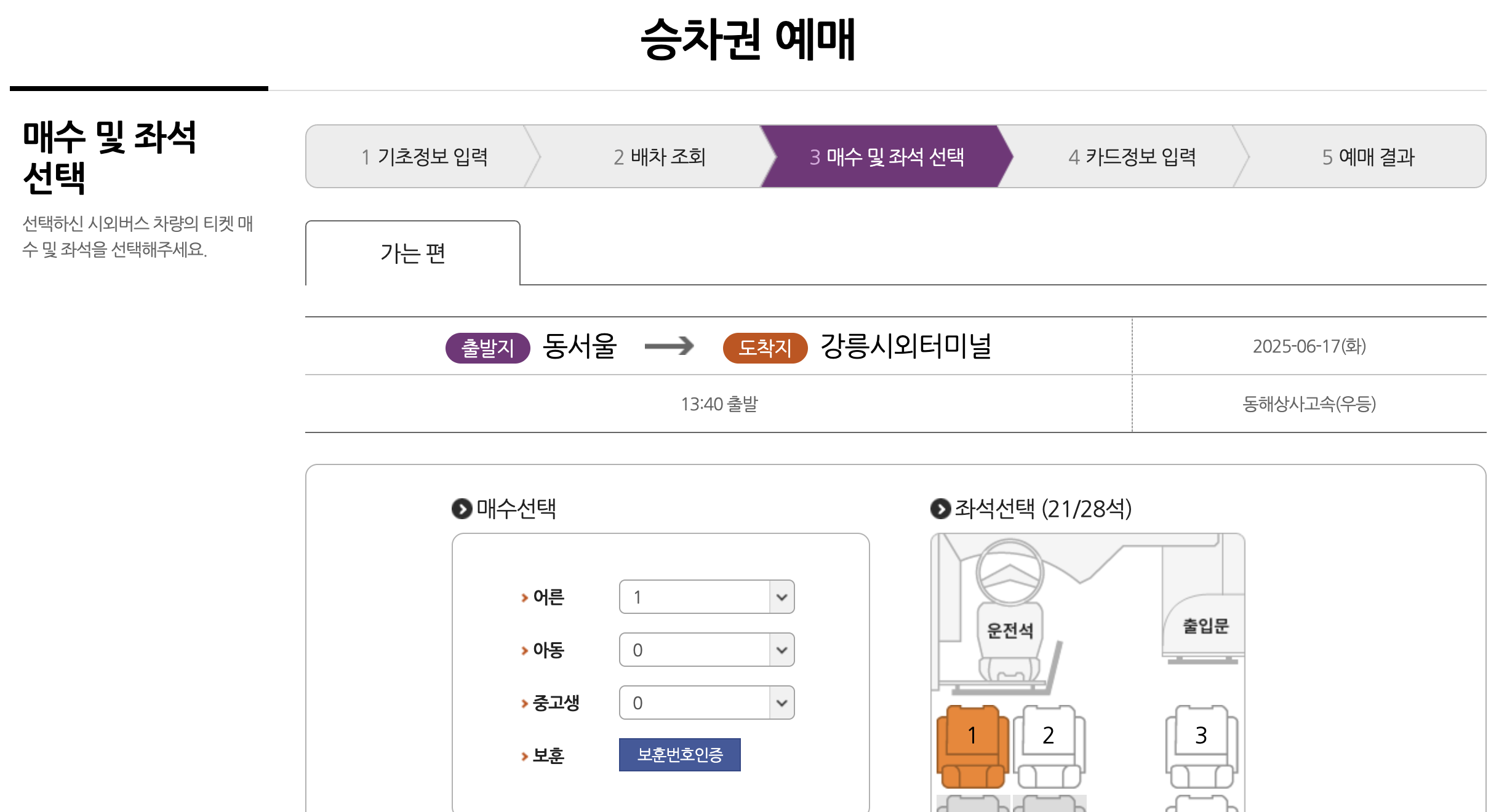Click the arrow between 동서울 and 강릉시외터미널
The height and width of the screenshot is (812, 1499).
(668, 346)
